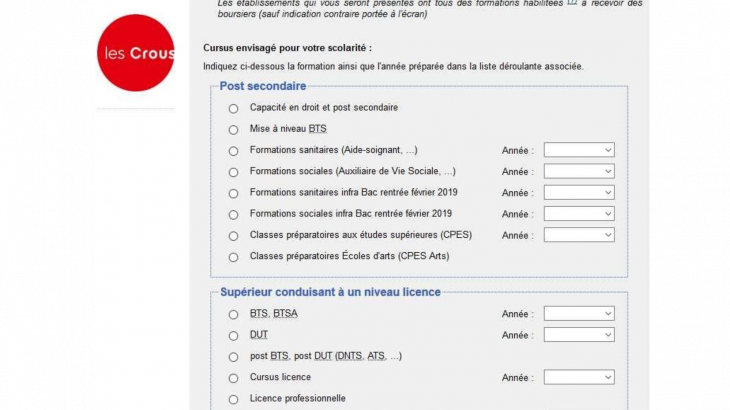
Task: Open the Année dropdown for BTS, BTSA
Action: pos(579,313)
